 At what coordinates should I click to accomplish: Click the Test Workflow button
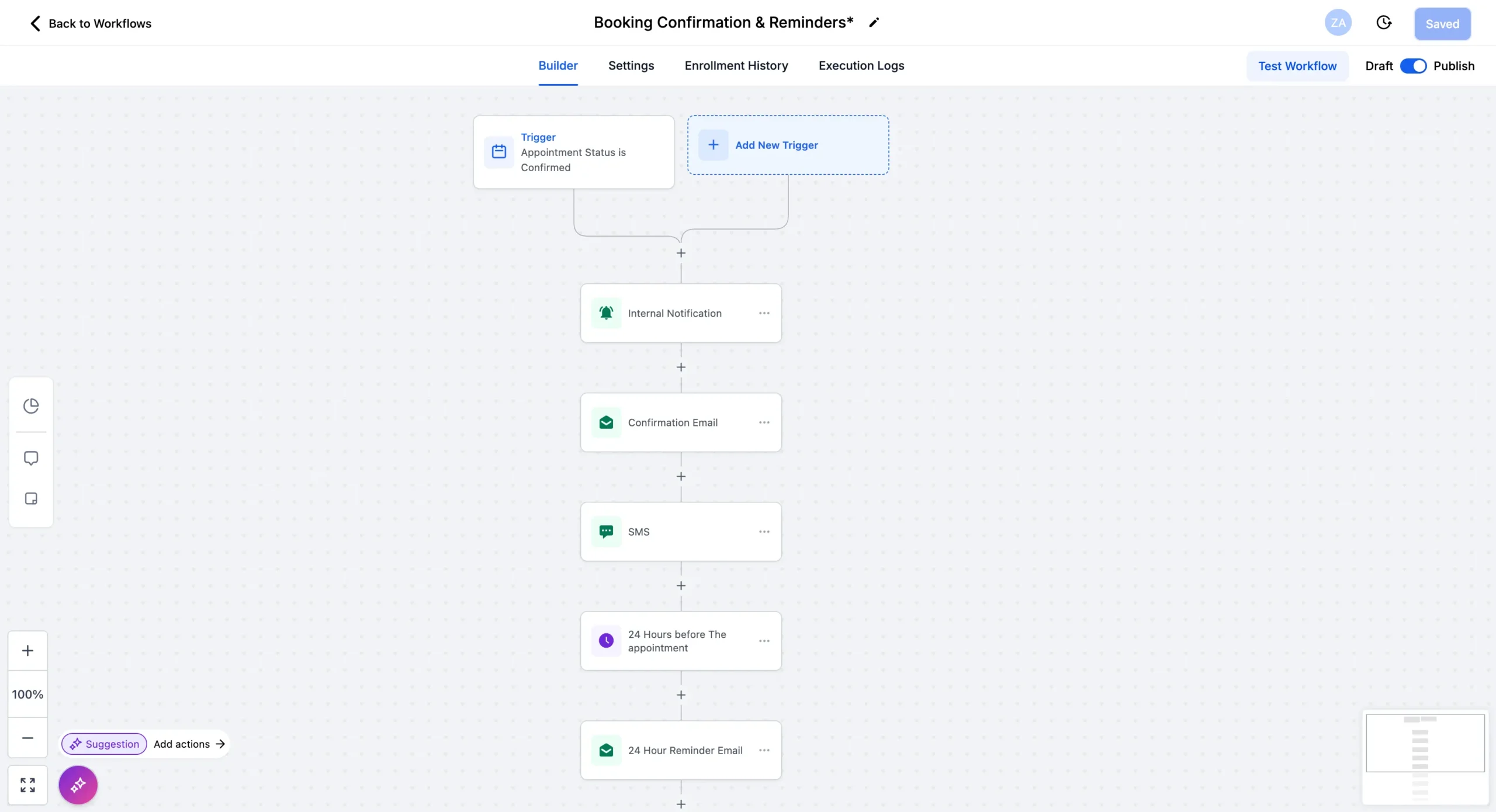(x=1297, y=66)
